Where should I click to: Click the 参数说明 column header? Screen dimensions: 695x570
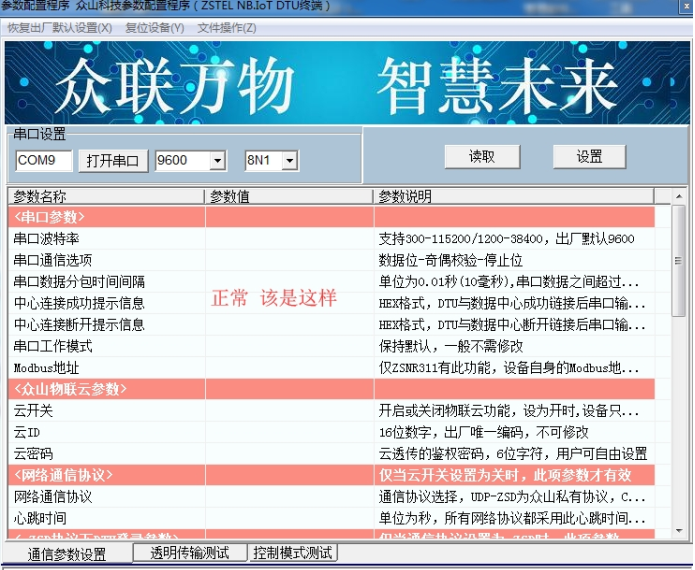pos(514,196)
